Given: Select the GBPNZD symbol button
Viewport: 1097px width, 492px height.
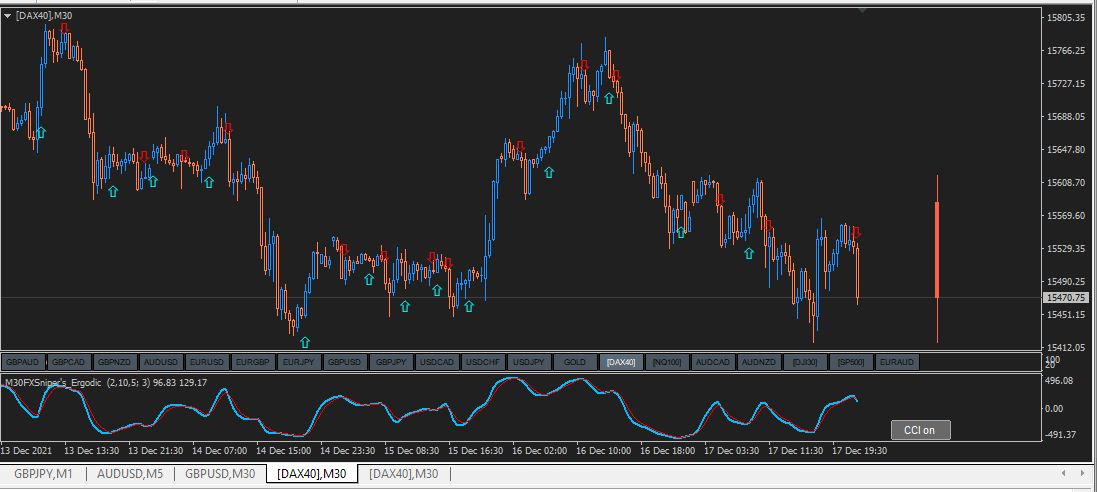Looking at the screenshot, I should pos(114,362).
